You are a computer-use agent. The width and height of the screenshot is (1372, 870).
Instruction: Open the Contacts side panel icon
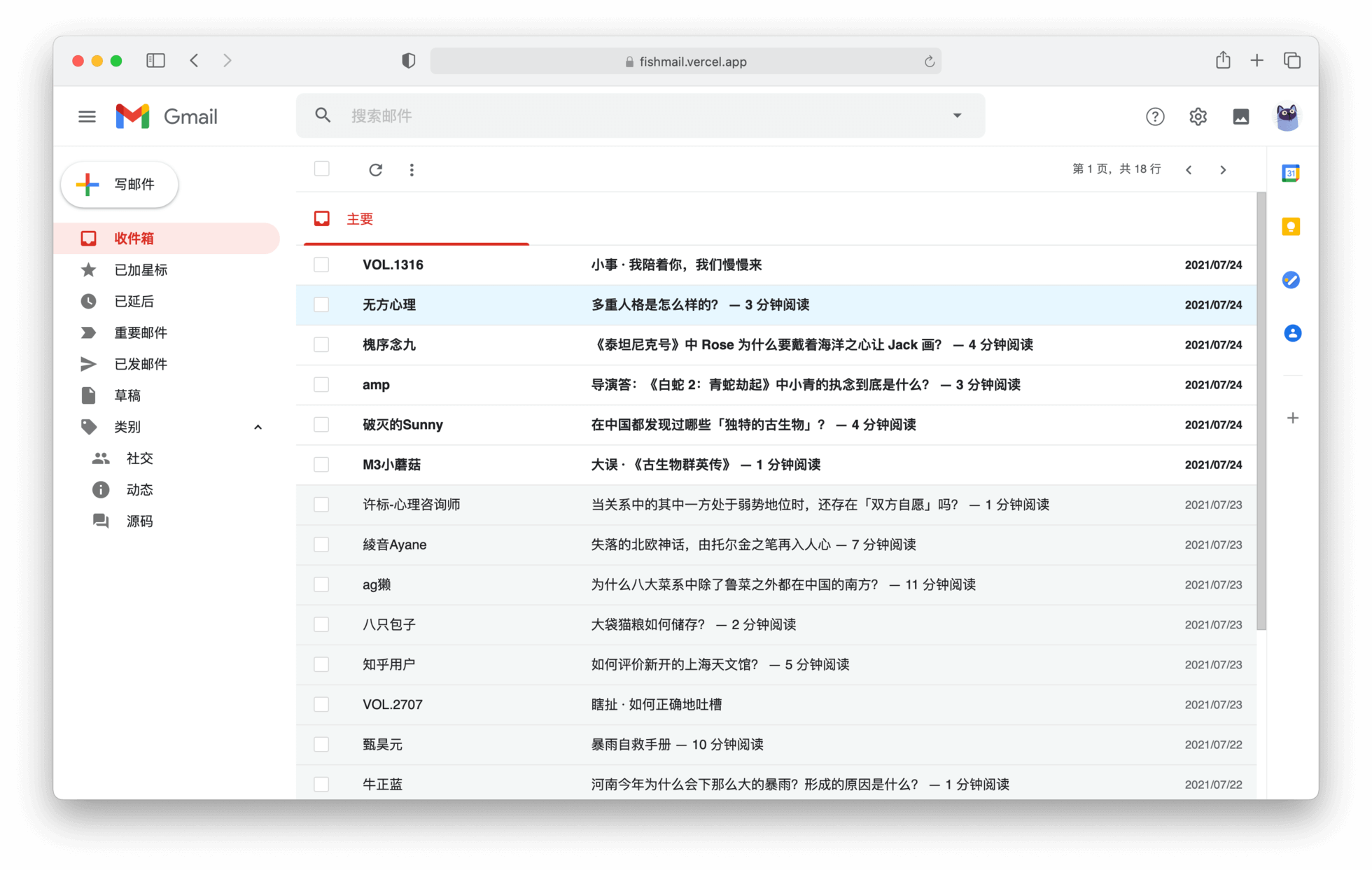click(1292, 333)
